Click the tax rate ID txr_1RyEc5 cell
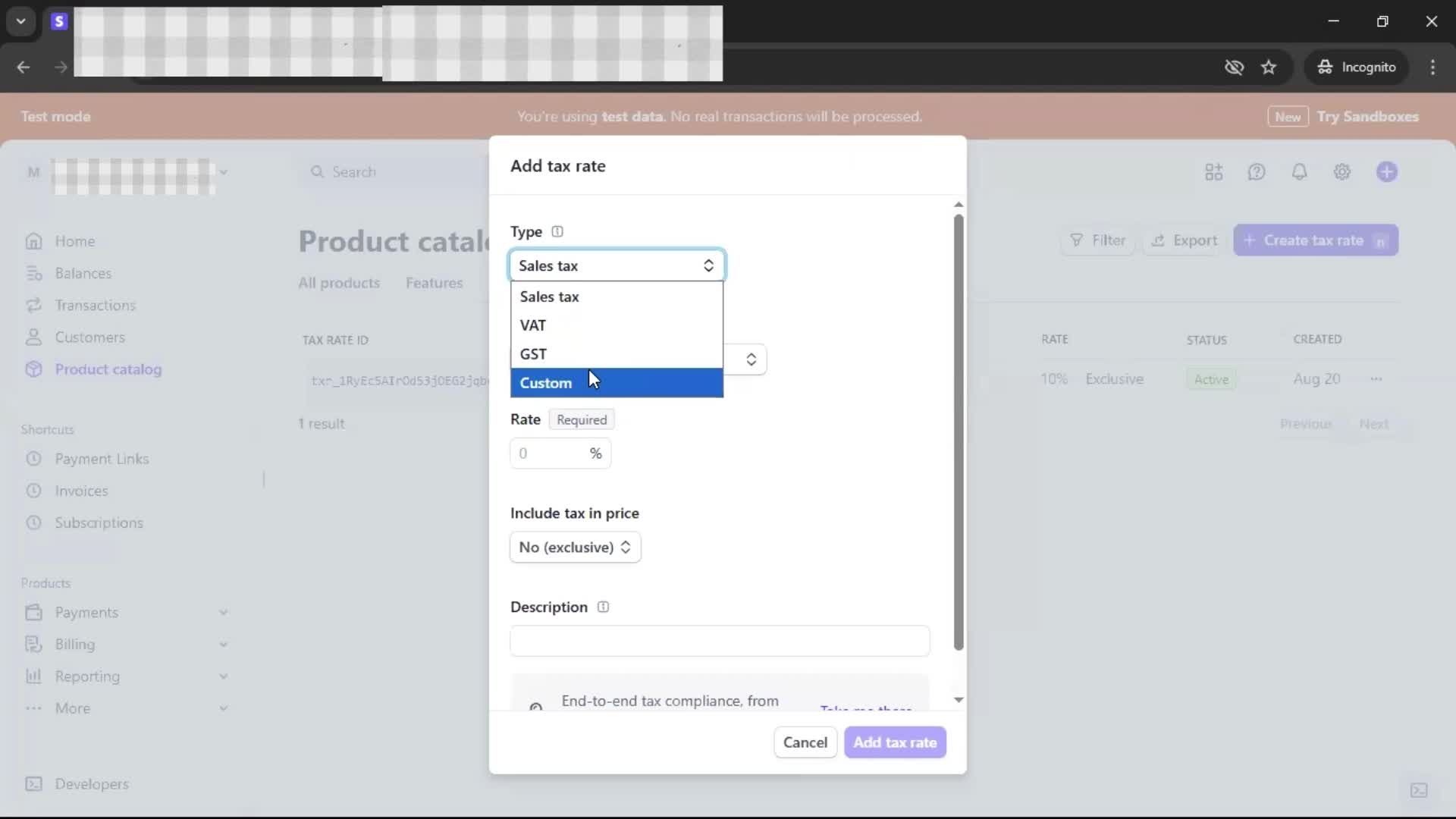The height and width of the screenshot is (819, 1456). coord(400,380)
